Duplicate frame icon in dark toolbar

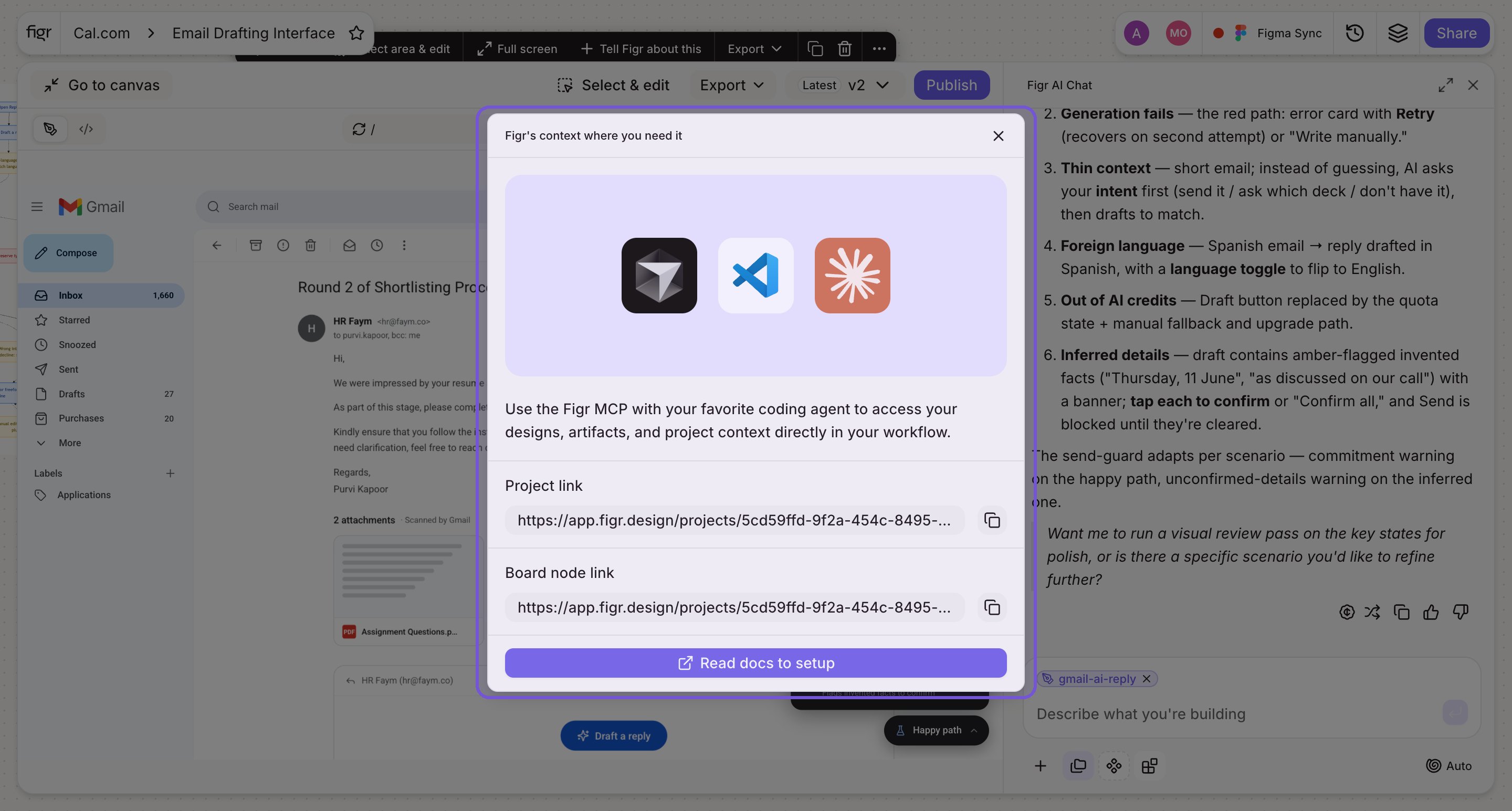[x=815, y=49]
